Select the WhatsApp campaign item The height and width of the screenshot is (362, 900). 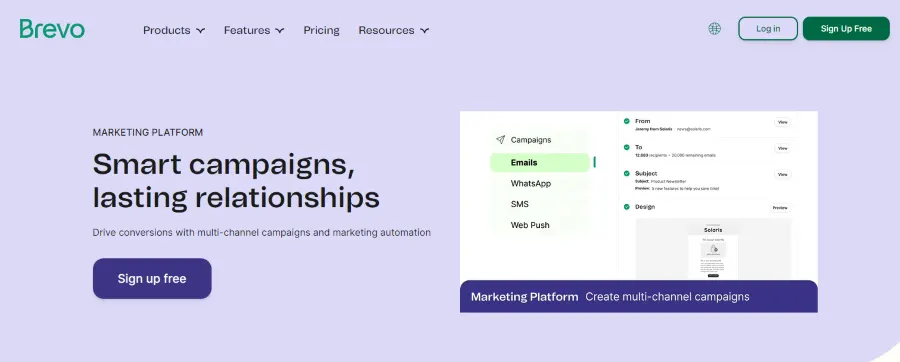[x=531, y=184]
